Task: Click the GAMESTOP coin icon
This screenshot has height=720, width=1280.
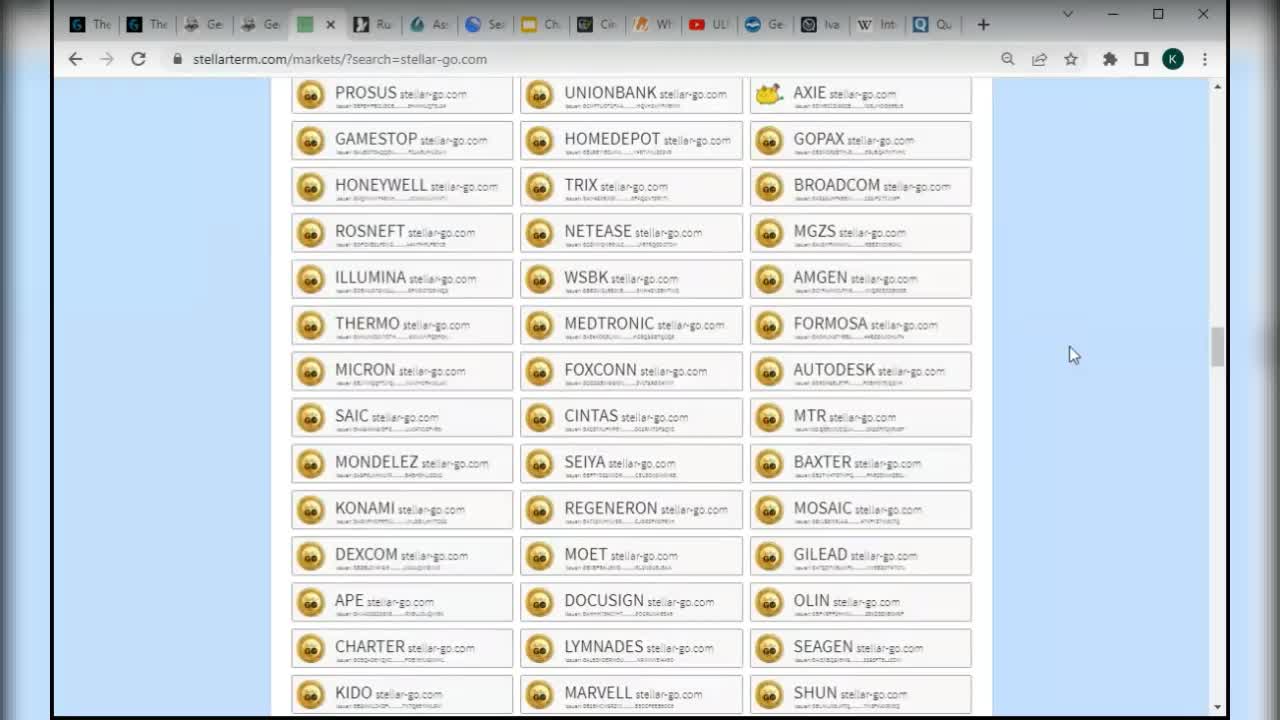Action: [311, 141]
